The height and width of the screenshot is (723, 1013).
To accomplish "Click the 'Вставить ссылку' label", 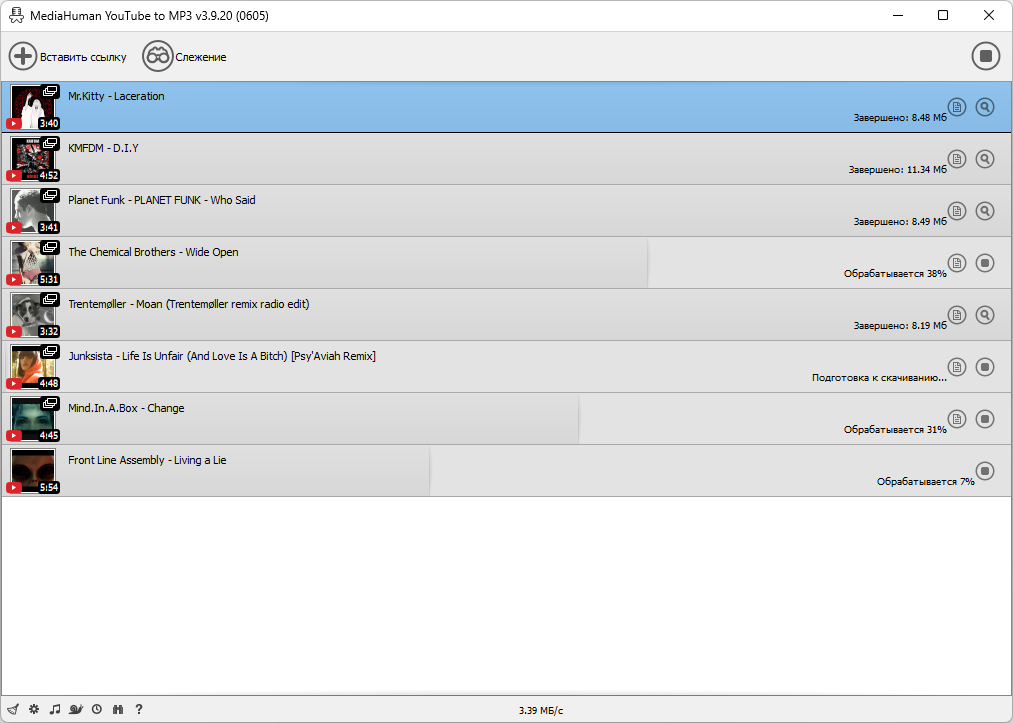I will pyautogui.click(x=83, y=57).
